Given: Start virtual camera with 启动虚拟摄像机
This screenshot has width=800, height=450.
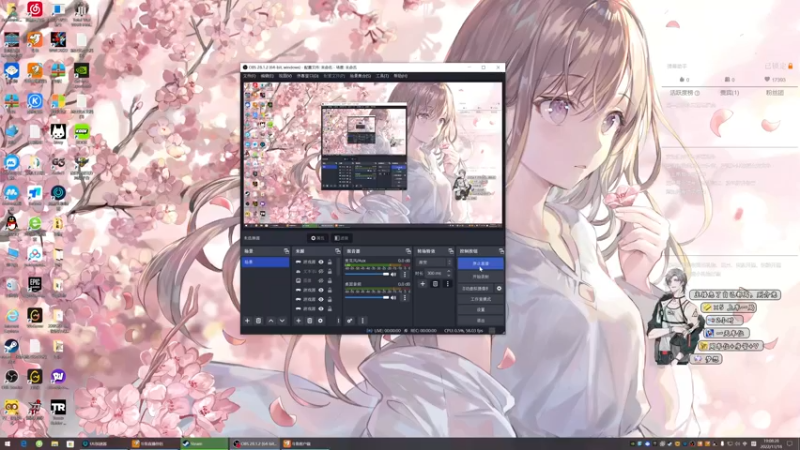Looking at the screenshot, I should point(476,289).
